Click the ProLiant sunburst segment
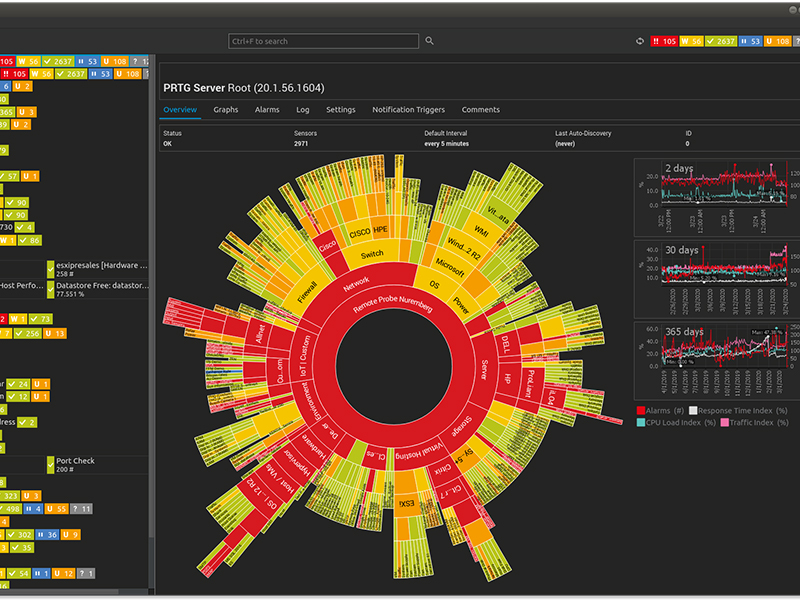 click(x=530, y=384)
